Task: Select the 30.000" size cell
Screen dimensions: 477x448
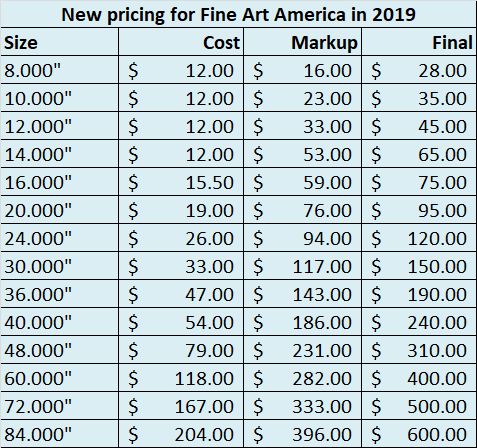Action: (x=60, y=266)
